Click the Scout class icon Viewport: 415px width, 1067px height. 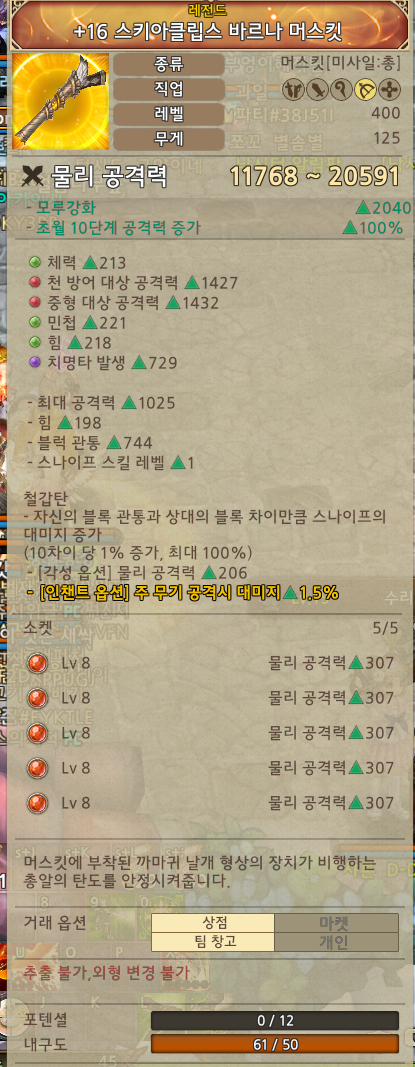(293, 89)
